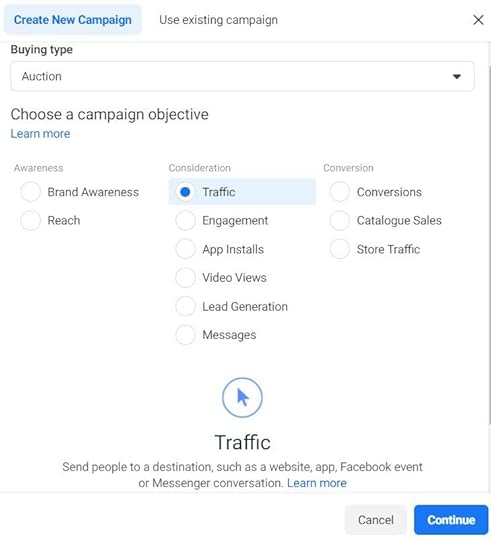Switch to Use existing campaign tab
Image resolution: width=491 pixels, height=540 pixels.
(218, 20)
